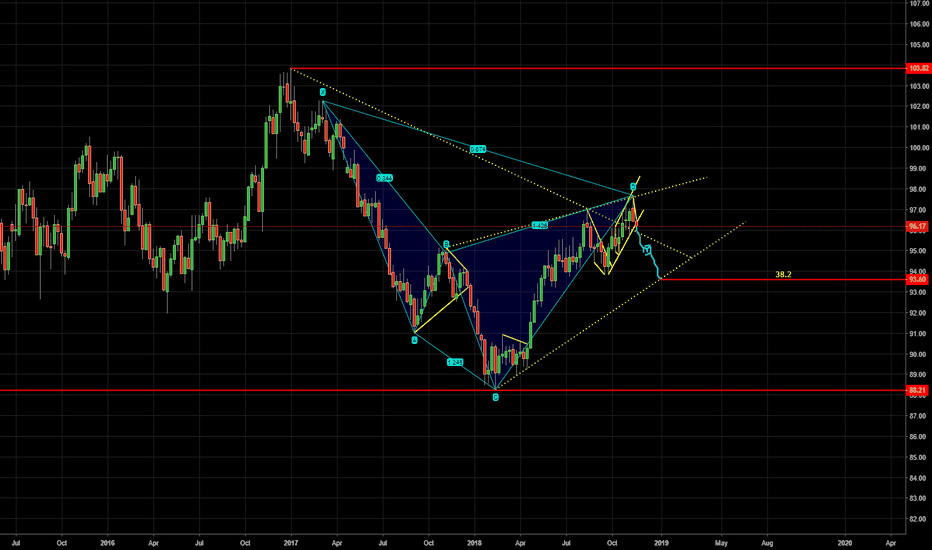Click the 0.874 ratio label
This screenshot has width=932, height=550.
pos(478,149)
